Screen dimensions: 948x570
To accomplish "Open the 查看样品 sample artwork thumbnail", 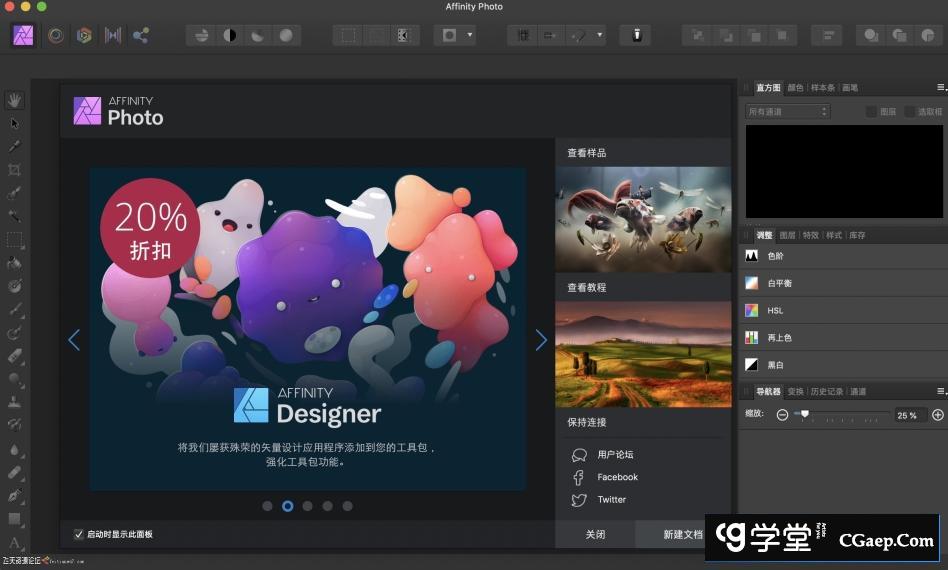I will [643, 219].
